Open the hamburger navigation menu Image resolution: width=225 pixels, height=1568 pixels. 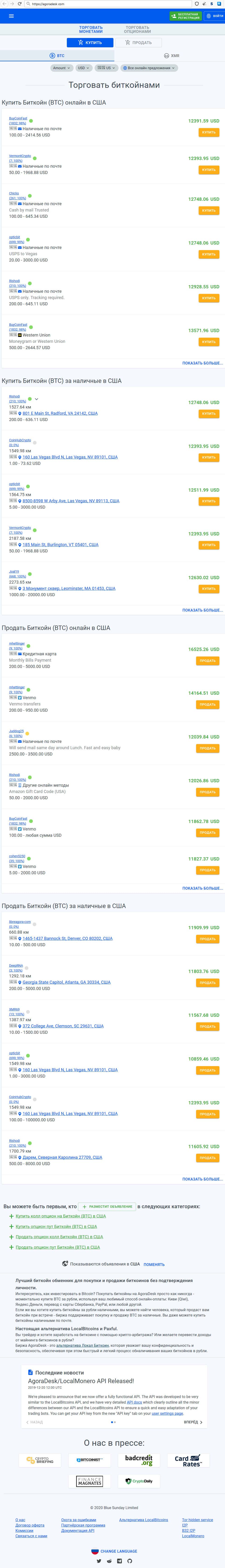[x=11, y=16]
